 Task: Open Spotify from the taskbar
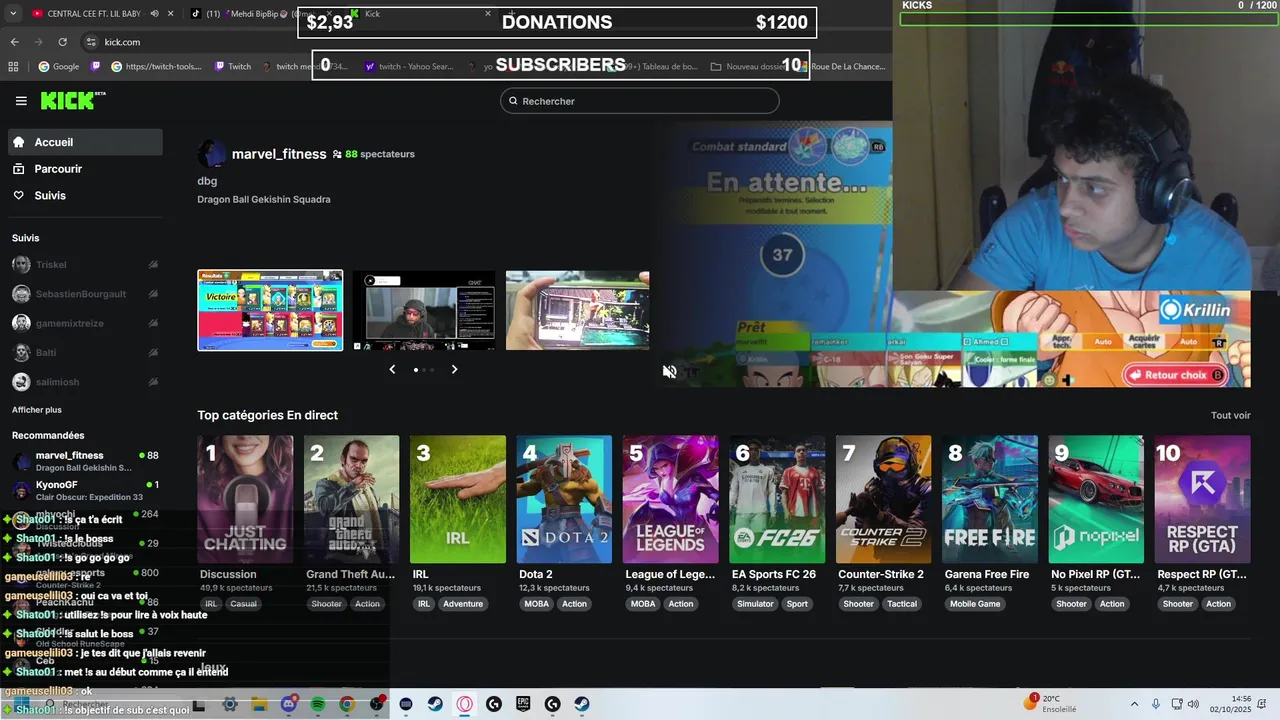[x=318, y=704]
